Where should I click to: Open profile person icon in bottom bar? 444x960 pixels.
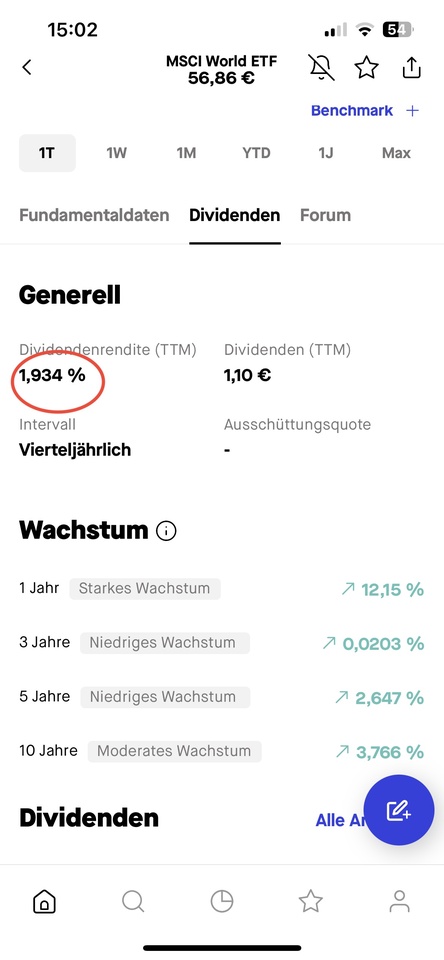[399, 901]
